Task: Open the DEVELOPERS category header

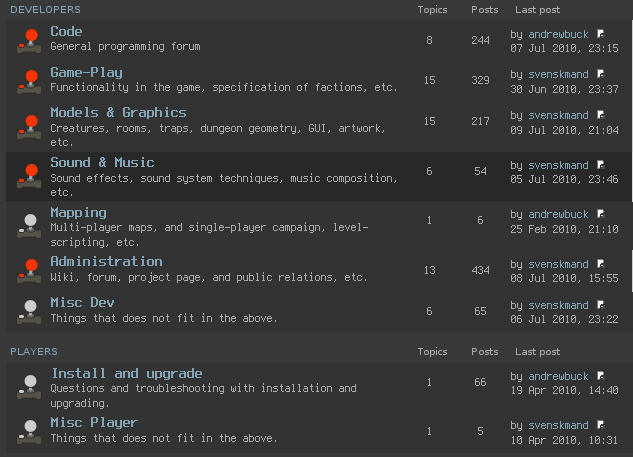Action: [x=45, y=10]
